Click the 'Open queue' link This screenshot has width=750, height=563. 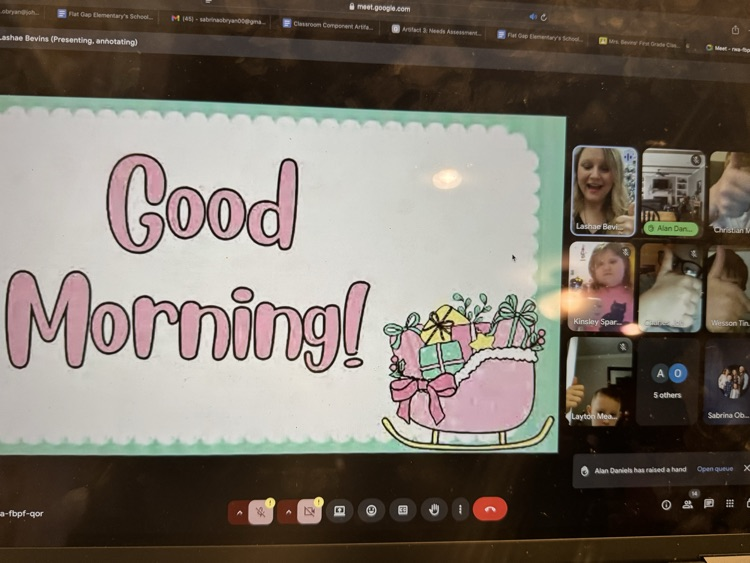(x=715, y=469)
